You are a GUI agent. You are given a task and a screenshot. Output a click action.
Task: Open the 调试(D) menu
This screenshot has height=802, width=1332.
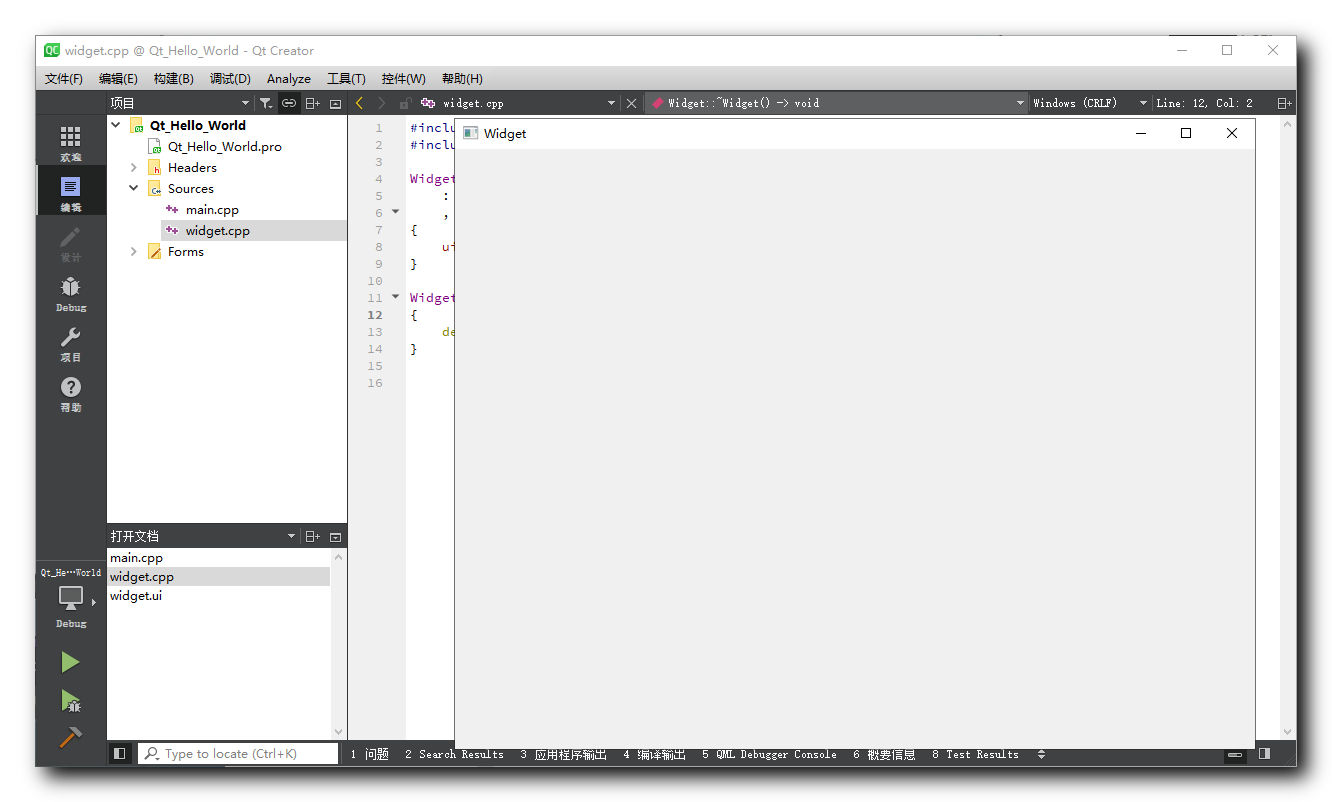click(x=230, y=78)
